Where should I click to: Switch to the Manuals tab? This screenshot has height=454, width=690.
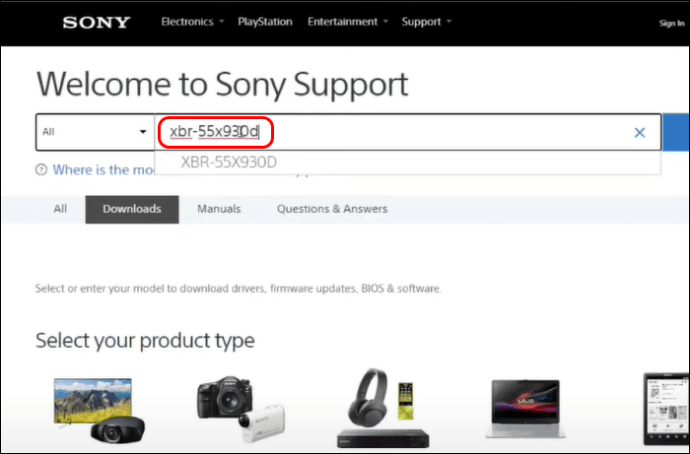point(219,209)
